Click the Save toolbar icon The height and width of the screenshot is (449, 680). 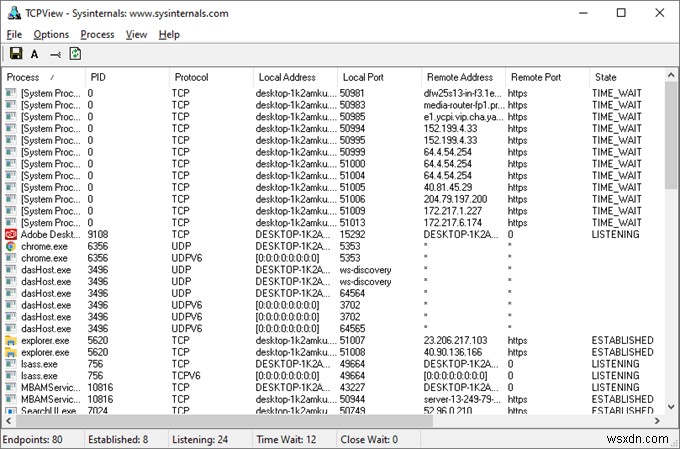16,54
